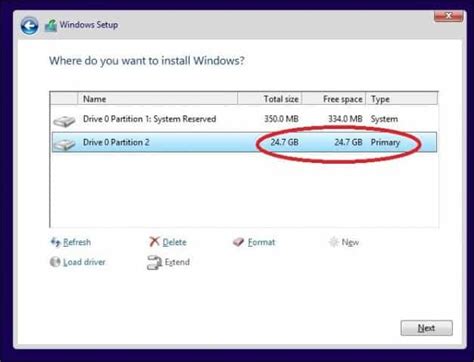Click the Load driver disc icon
The image size is (474, 362).
tap(55, 262)
